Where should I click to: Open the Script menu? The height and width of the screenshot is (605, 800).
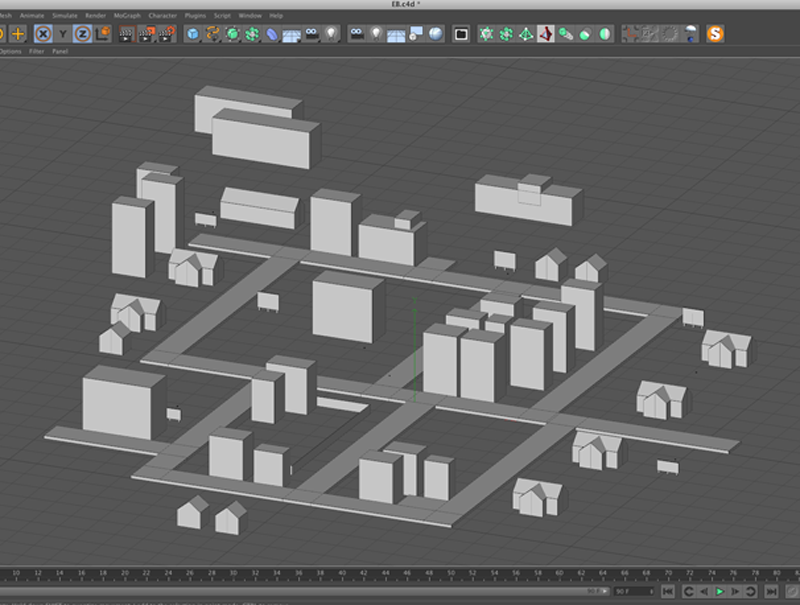tap(222, 16)
